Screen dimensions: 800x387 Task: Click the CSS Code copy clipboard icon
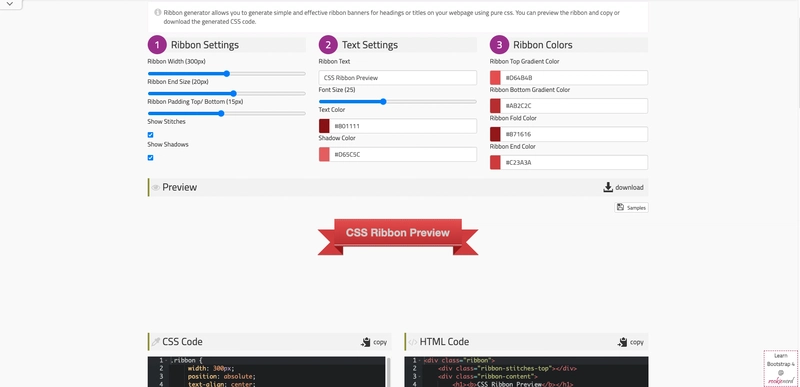(365, 342)
